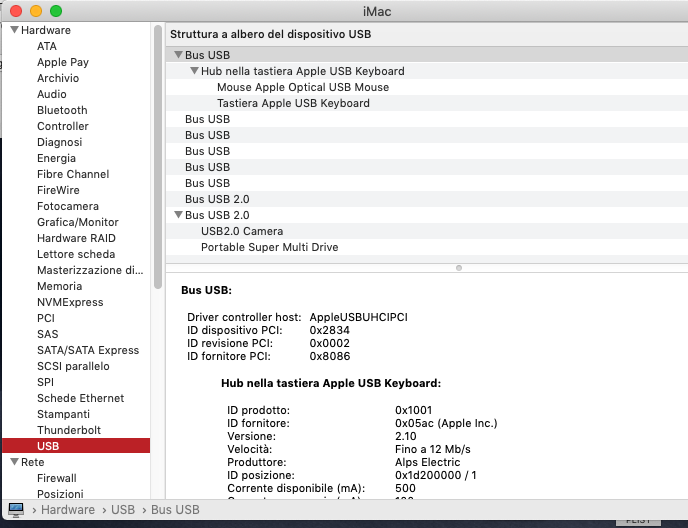Open the Grafica/Monitor category
The width and height of the screenshot is (688, 528).
pyautogui.click(x=78, y=222)
